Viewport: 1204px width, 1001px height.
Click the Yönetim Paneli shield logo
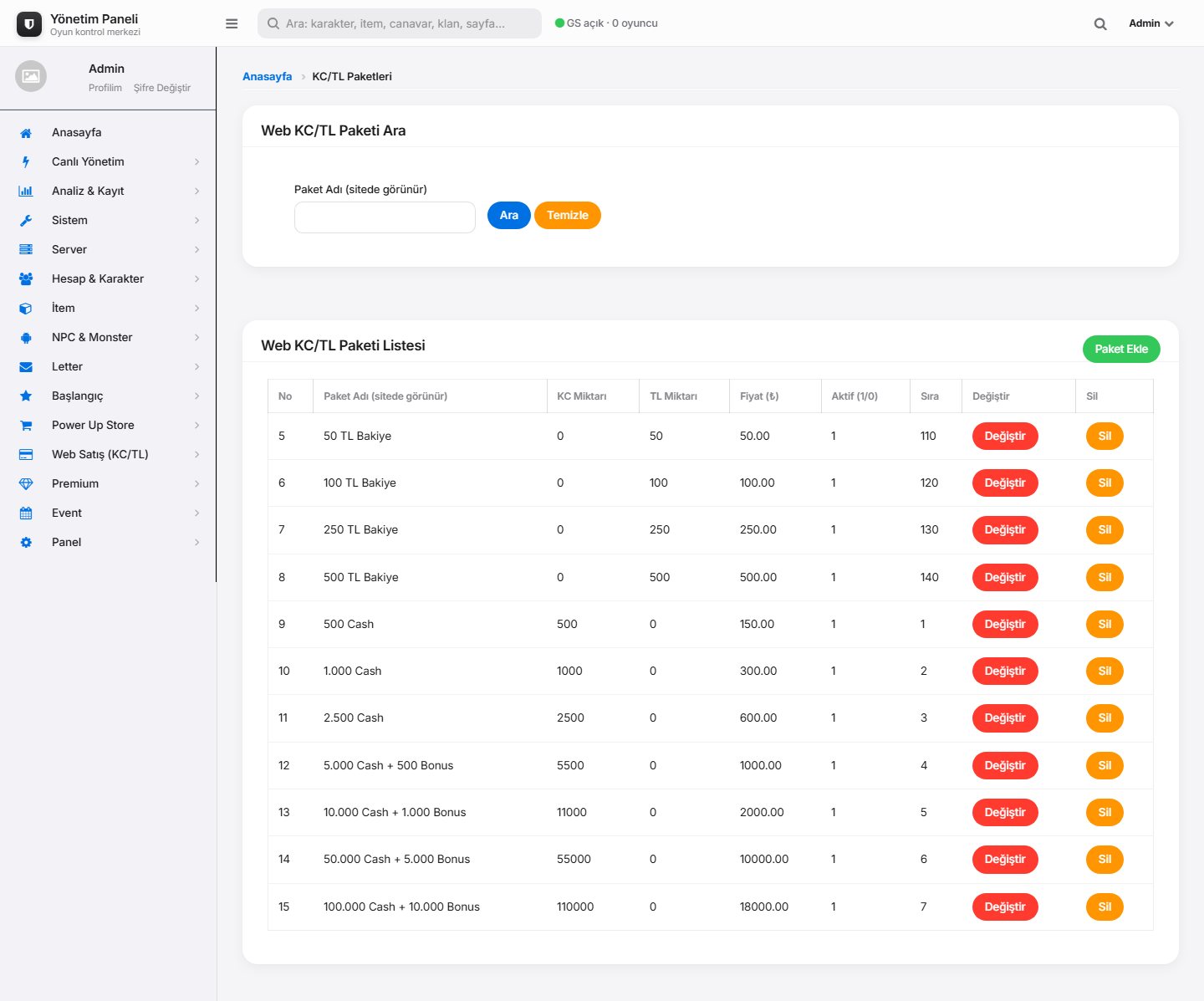point(29,24)
